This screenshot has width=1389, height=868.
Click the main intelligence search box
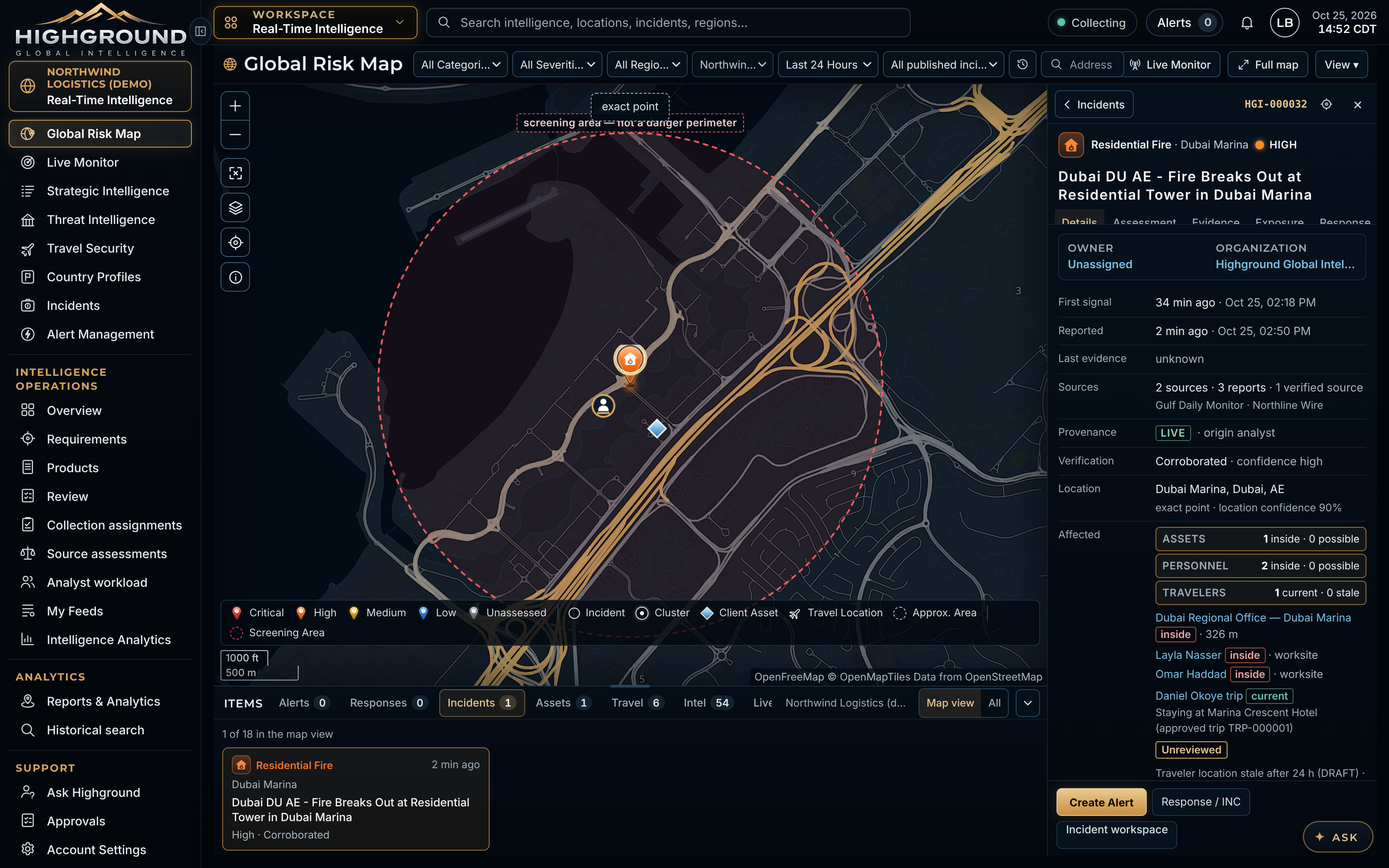click(x=668, y=23)
